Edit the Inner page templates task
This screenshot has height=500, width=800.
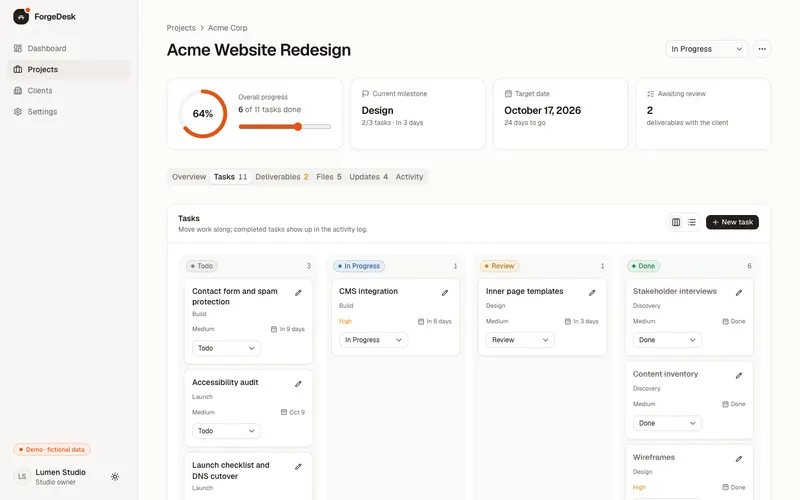pyautogui.click(x=592, y=293)
